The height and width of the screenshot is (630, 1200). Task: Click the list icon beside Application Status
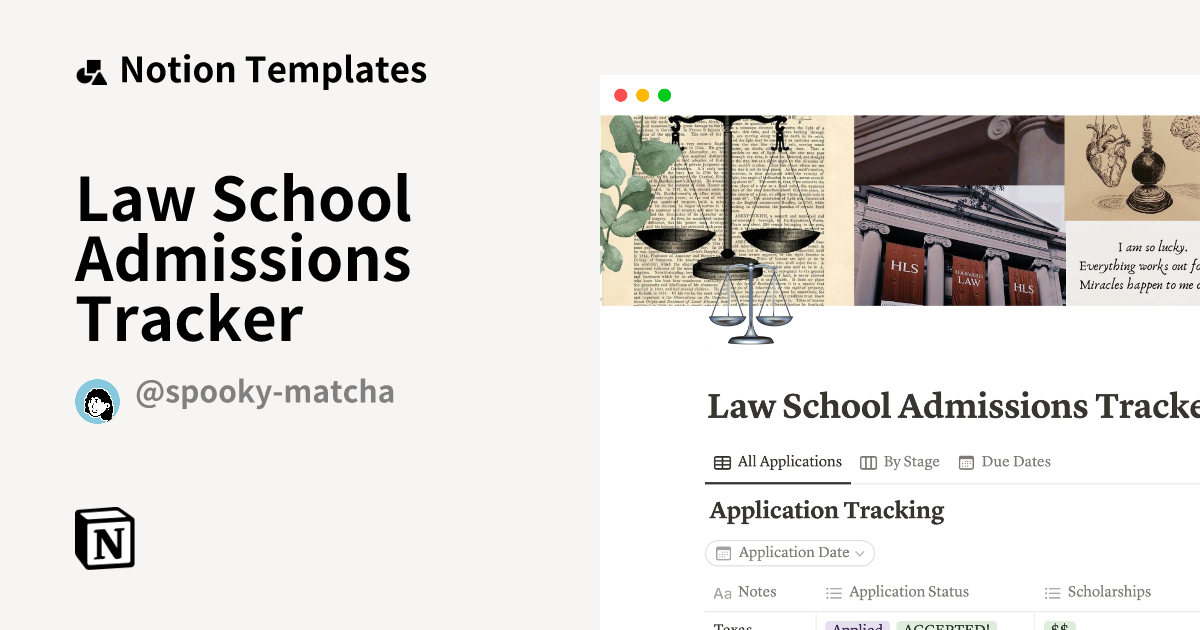(833, 592)
